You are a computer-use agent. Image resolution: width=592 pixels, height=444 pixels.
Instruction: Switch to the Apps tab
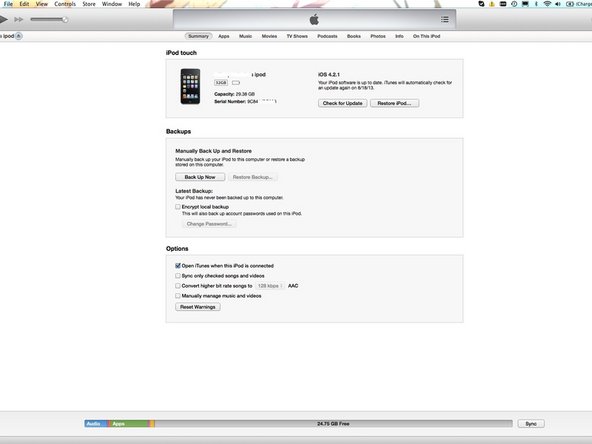point(224,36)
